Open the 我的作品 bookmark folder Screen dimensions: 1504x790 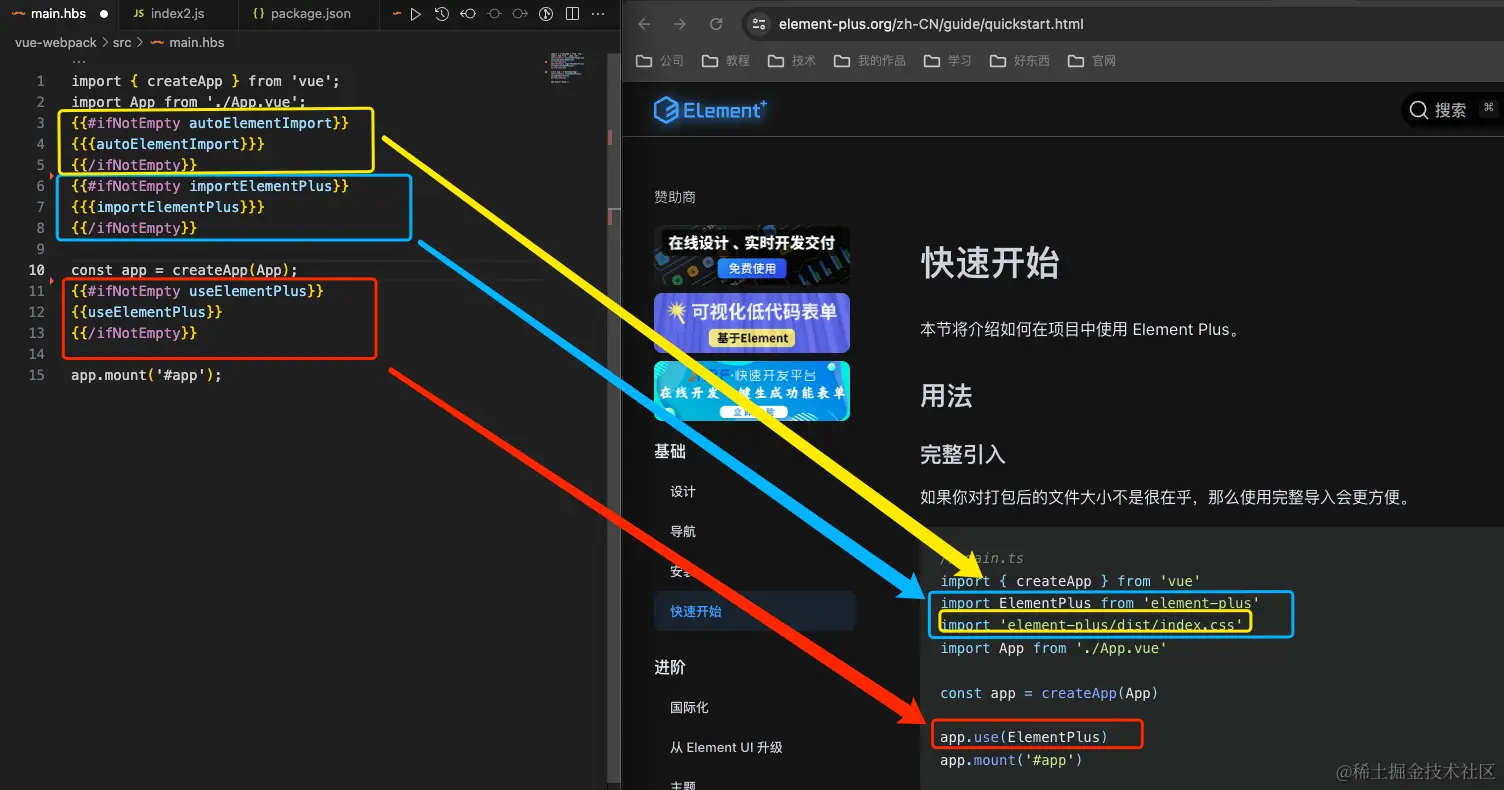[870, 61]
